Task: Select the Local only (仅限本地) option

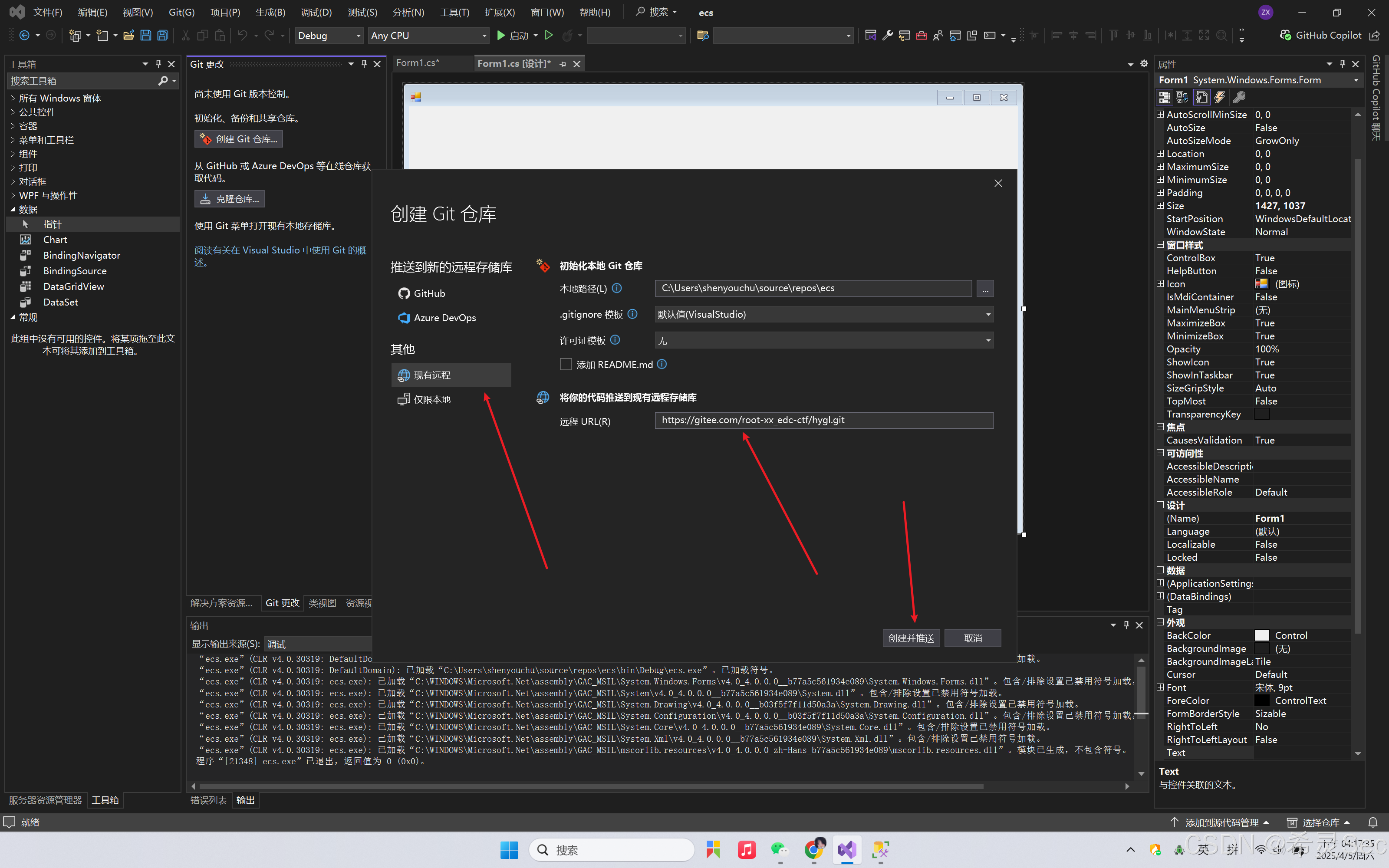Action: 431,400
